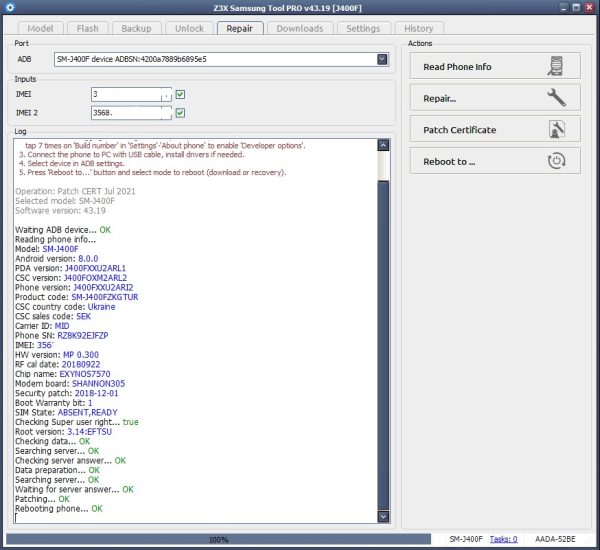600x550 pixels.
Task: Click the 'SIM State: ABSENT,READY' line
Action: coord(66,413)
